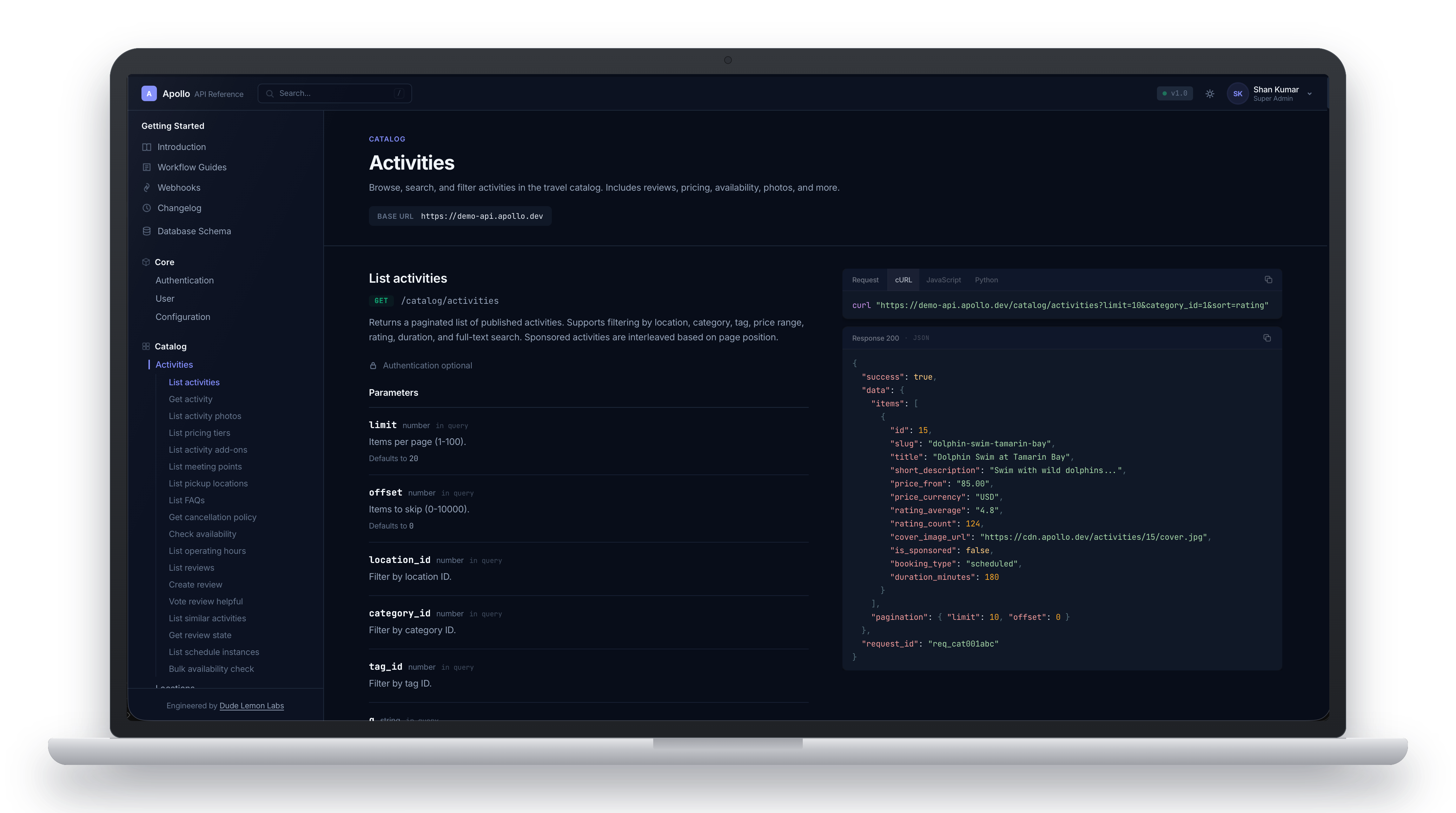Click the category_id parameter name
Viewport: 1456px width, 813px height.
[399, 614]
